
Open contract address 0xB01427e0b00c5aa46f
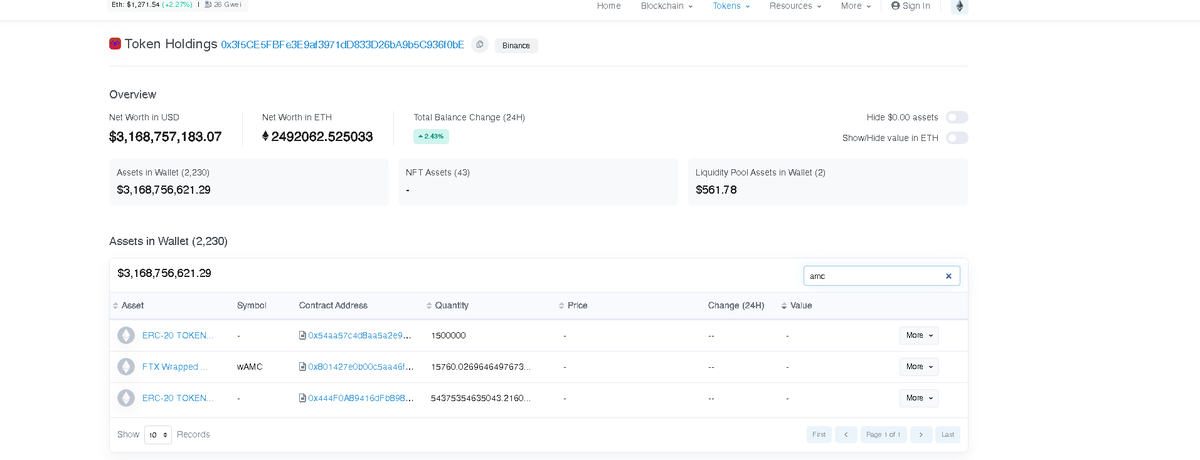360,367
